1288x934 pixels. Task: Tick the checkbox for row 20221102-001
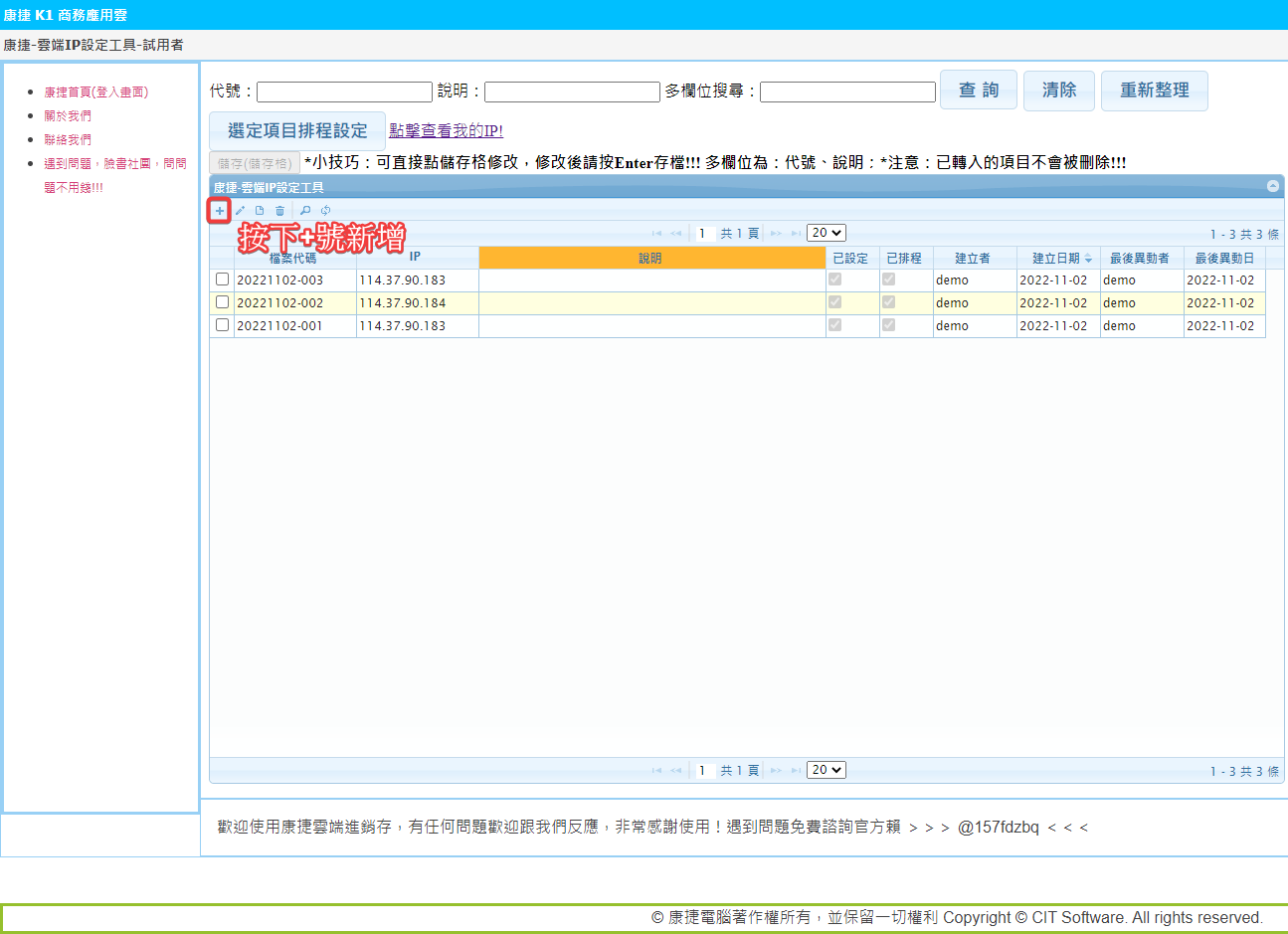[222, 325]
